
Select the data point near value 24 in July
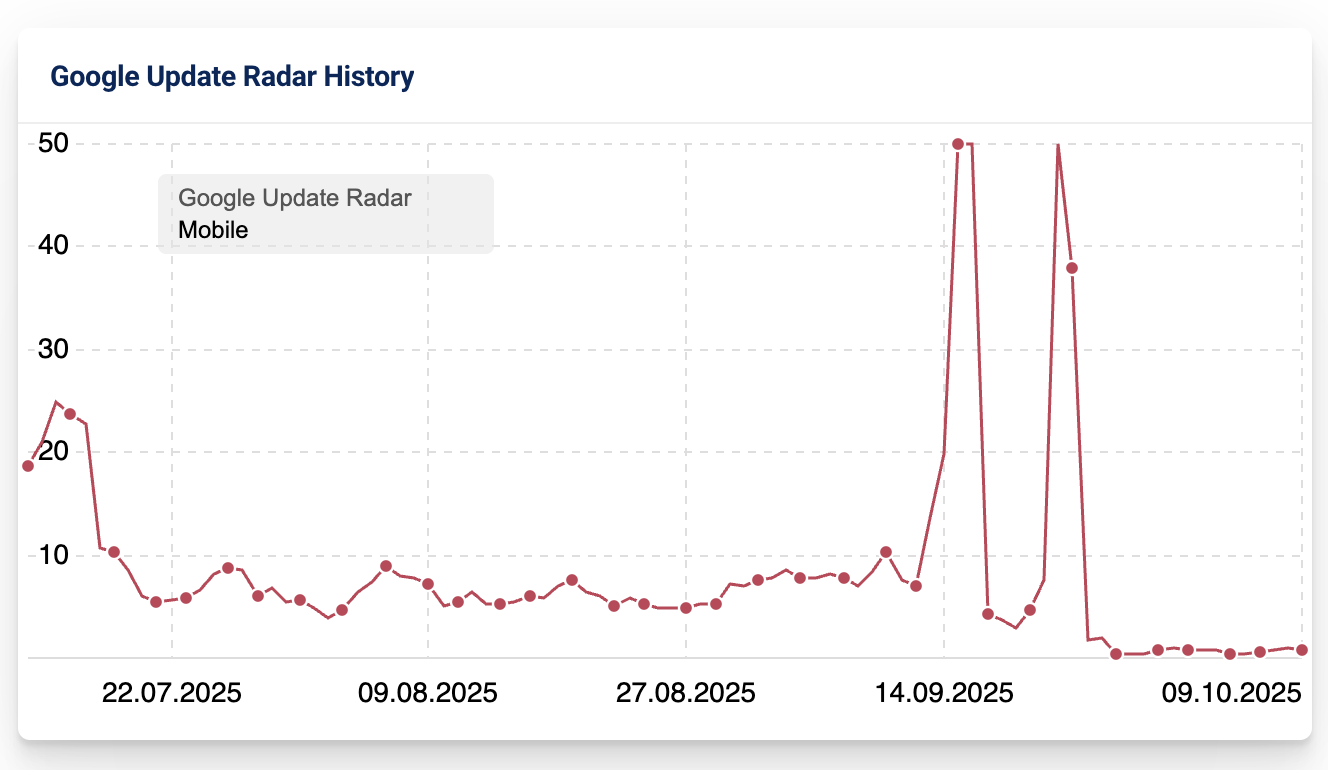[x=70, y=414]
